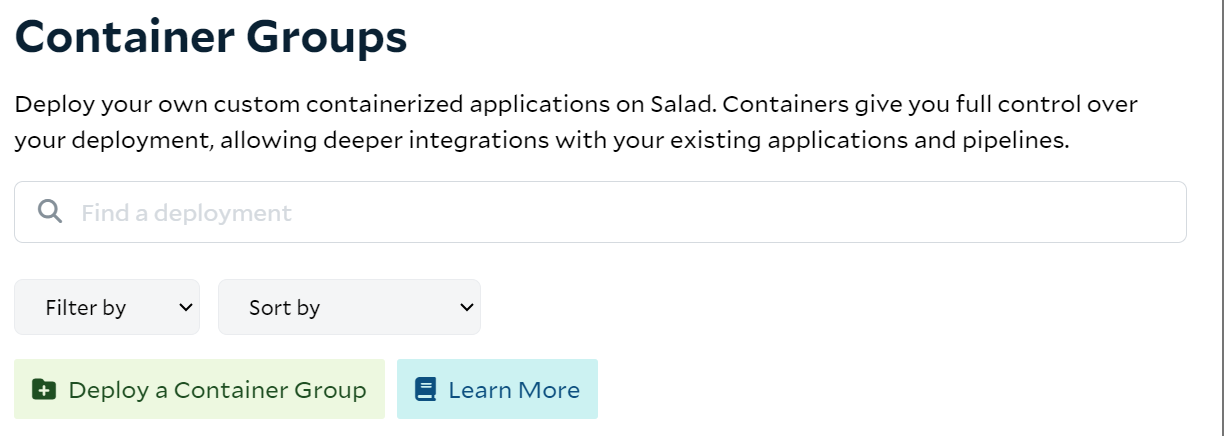Viewport: 1224px width, 436px height.
Task: Open the Sort by dropdown
Action: (349, 307)
